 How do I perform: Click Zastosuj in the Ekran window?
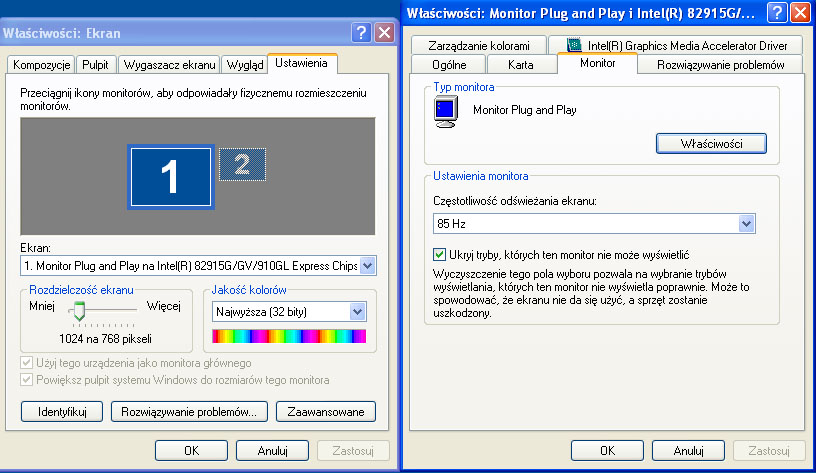(353, 451)
